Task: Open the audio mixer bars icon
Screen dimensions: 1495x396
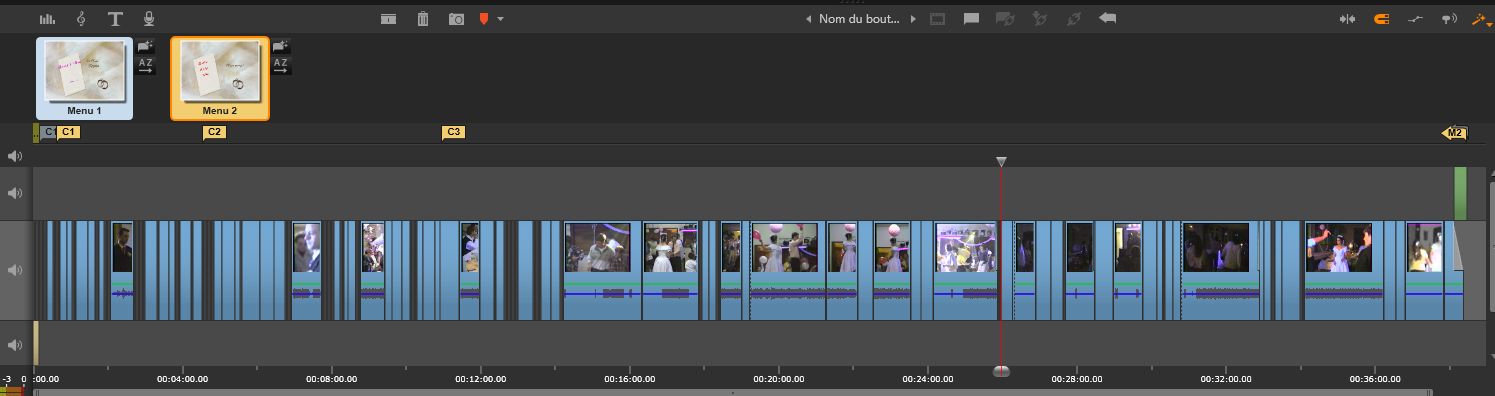Action: 47,19
